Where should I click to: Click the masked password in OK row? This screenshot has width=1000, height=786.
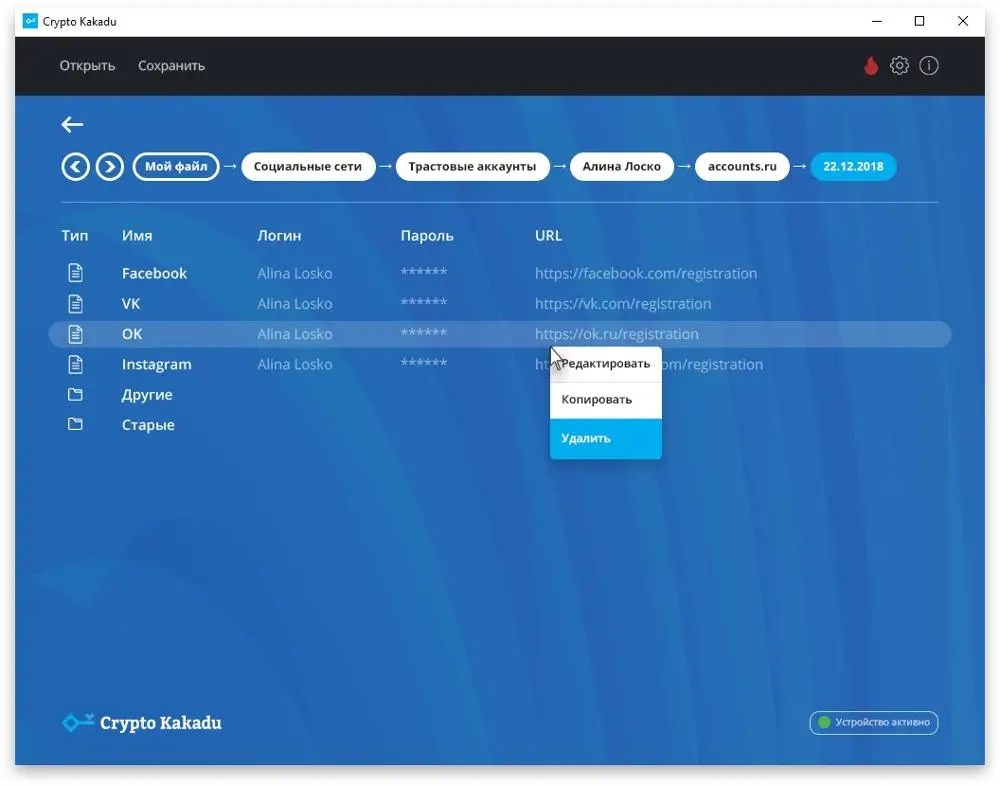pos(423,332)
